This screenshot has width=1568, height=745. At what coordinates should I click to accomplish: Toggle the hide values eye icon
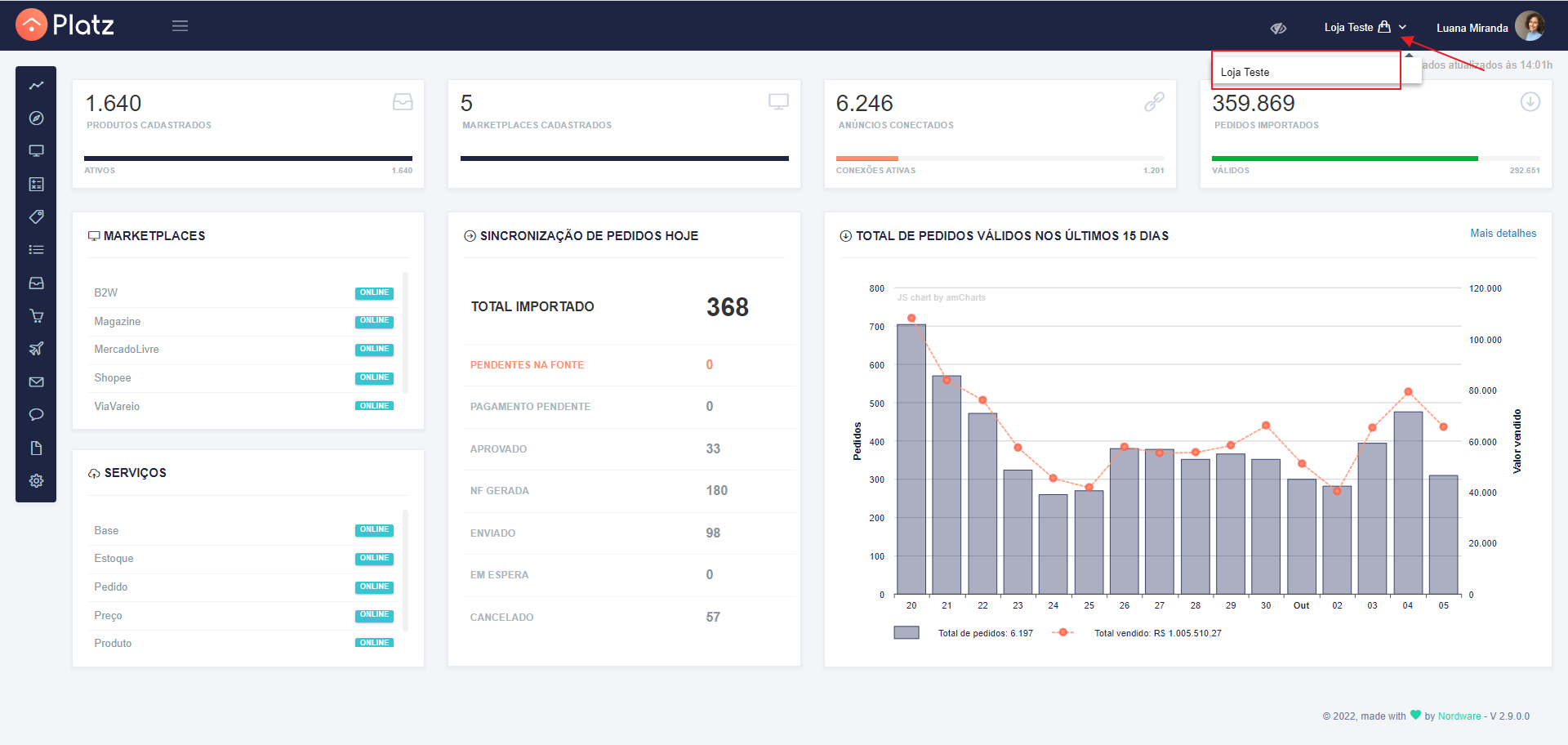[x=1278, y=28]
